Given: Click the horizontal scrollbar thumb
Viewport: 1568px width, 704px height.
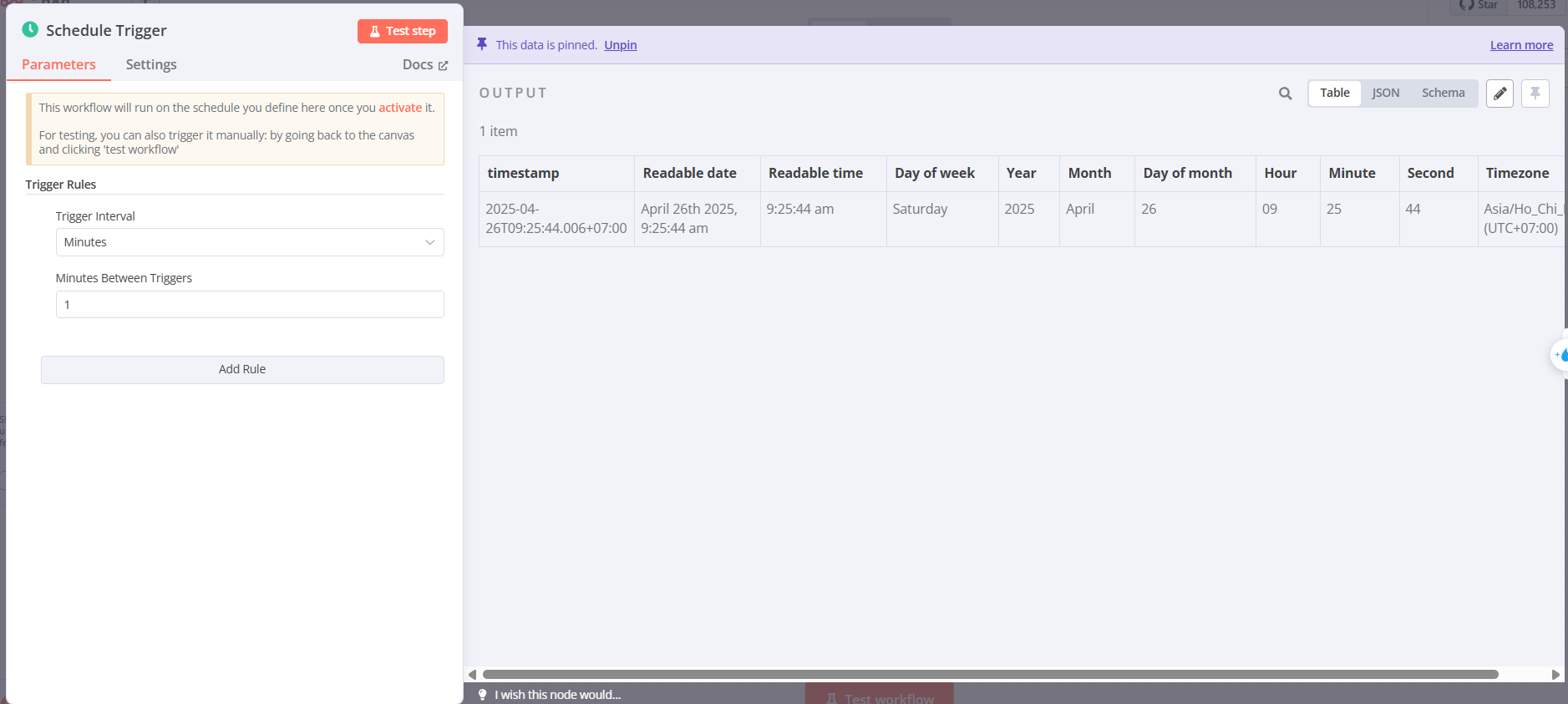Looking at the screenshot, I should (x=990, y=674).
